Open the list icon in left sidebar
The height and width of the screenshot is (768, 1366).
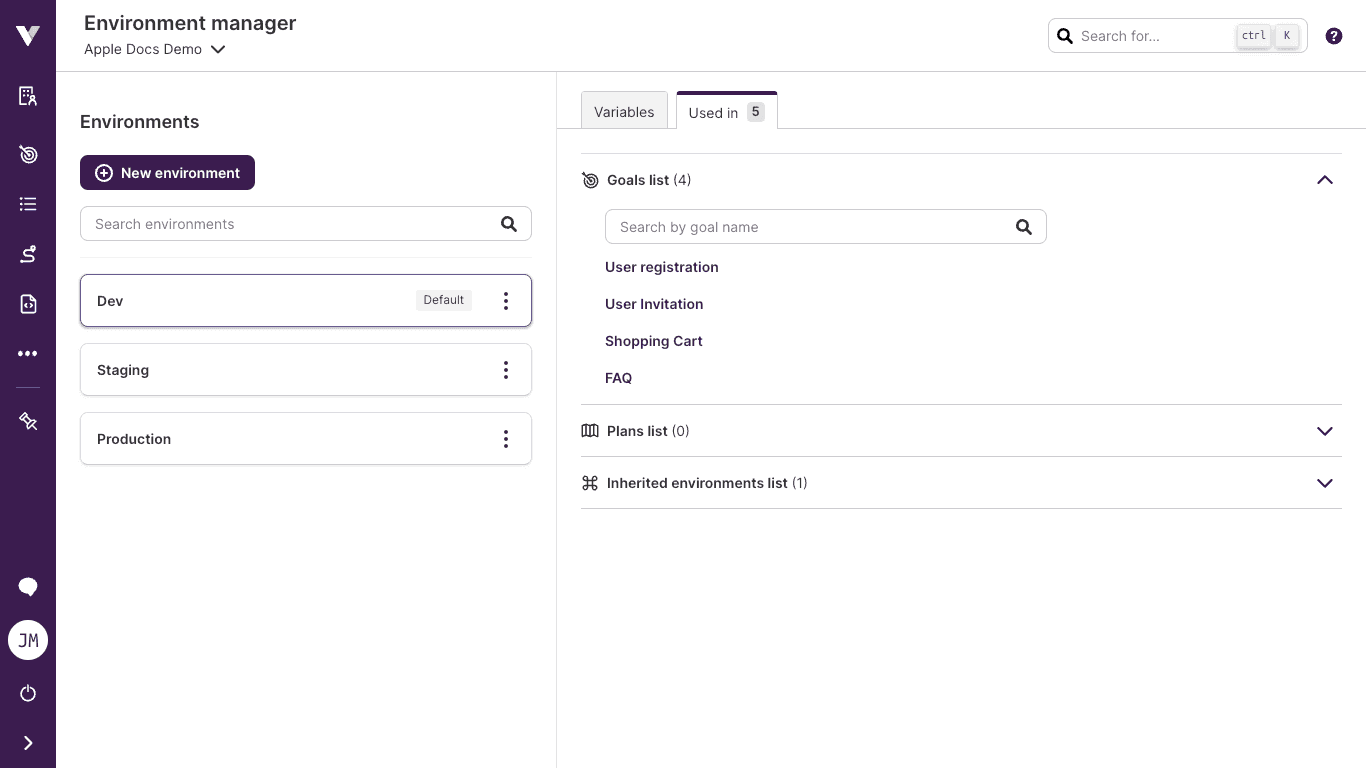[28, 204]
